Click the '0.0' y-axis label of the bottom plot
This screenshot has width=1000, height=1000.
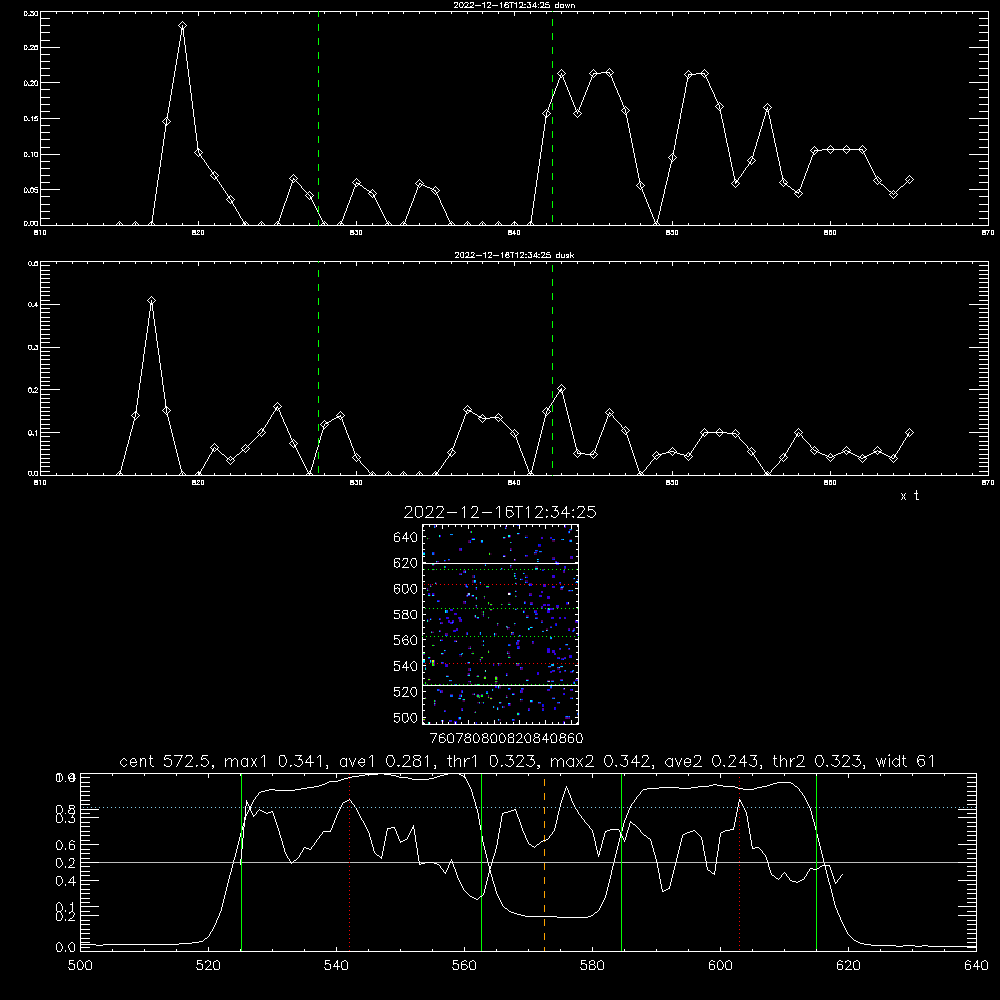(65, 947)
